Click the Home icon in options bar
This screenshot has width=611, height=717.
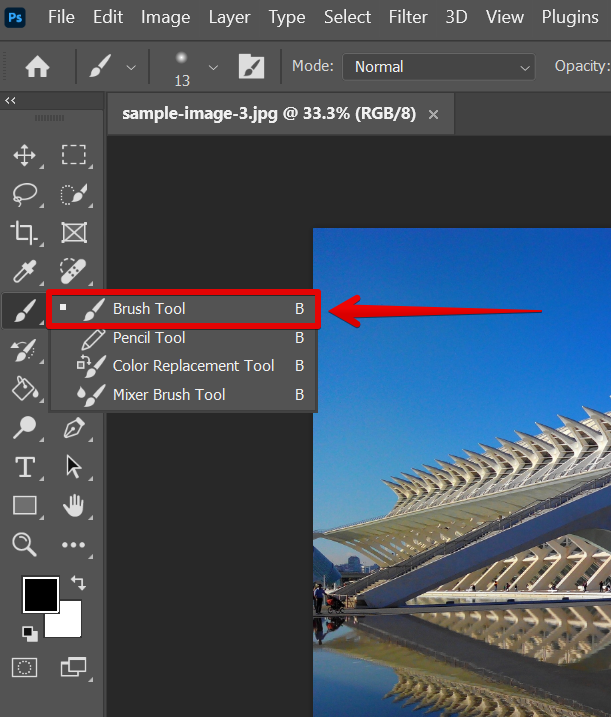tap(37, 67)
